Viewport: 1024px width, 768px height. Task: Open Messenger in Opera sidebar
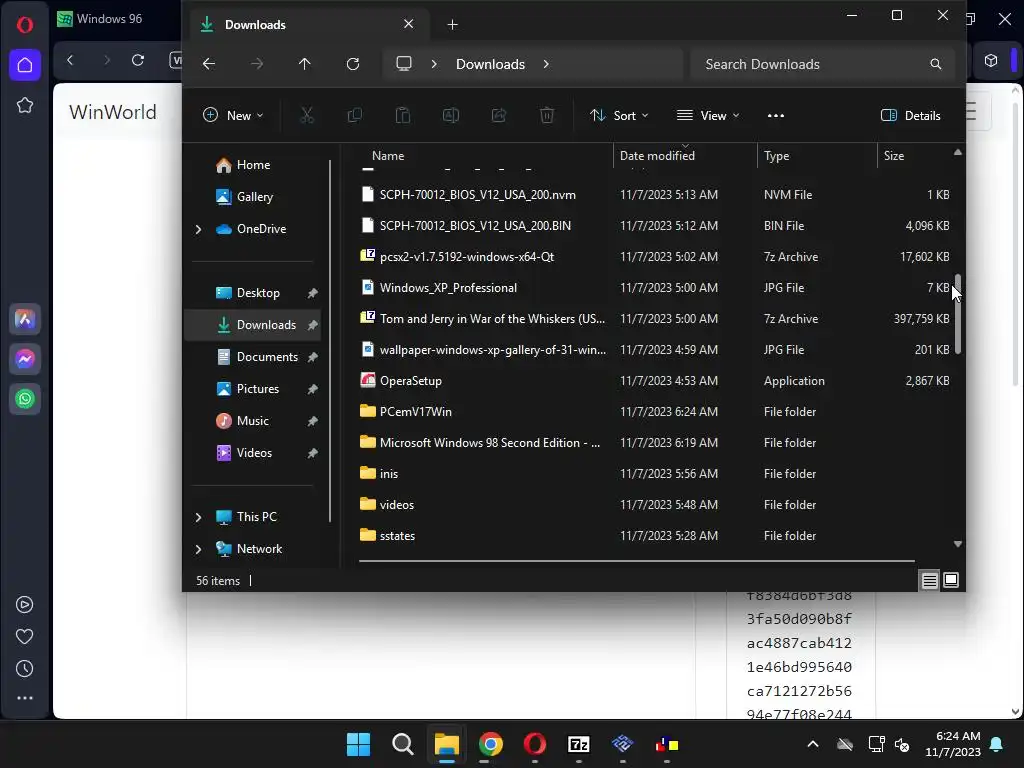pyautogui.click(x=25, y=359)
